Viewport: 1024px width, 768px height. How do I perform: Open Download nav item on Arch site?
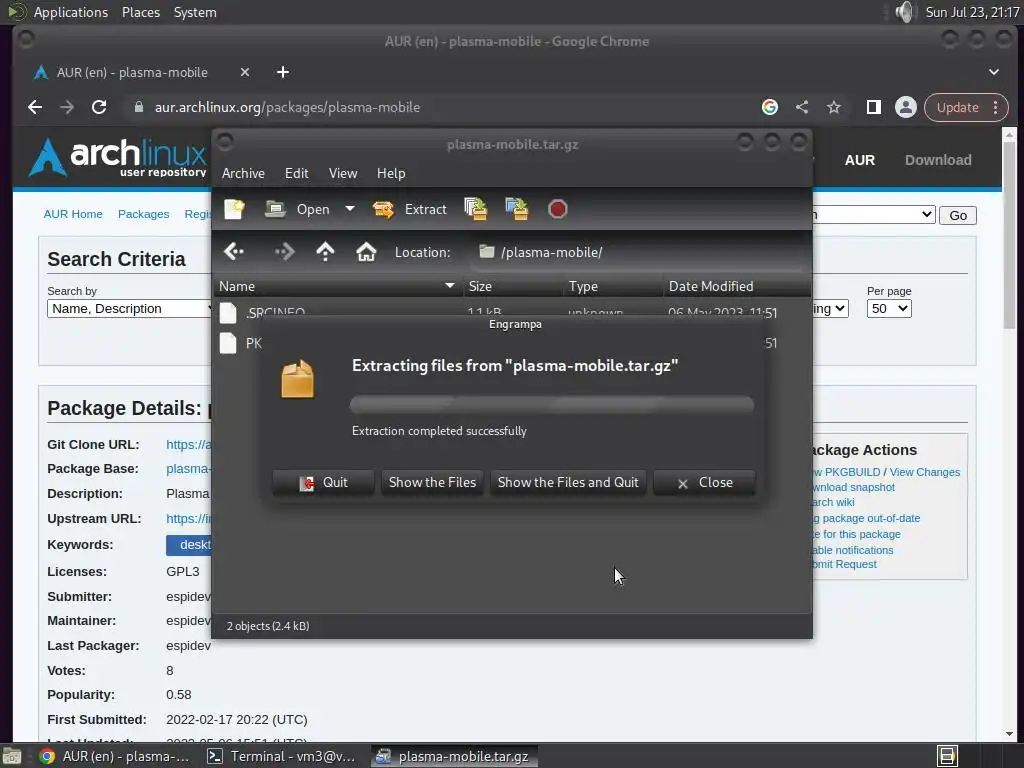pos(938,160)
